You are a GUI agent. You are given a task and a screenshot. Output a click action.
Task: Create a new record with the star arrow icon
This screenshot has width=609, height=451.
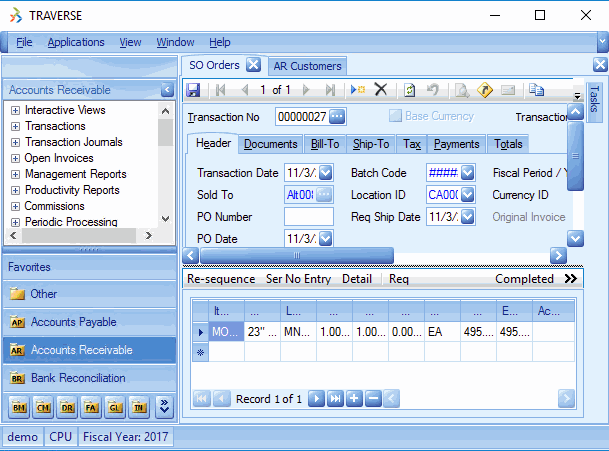tap(358, 90)
